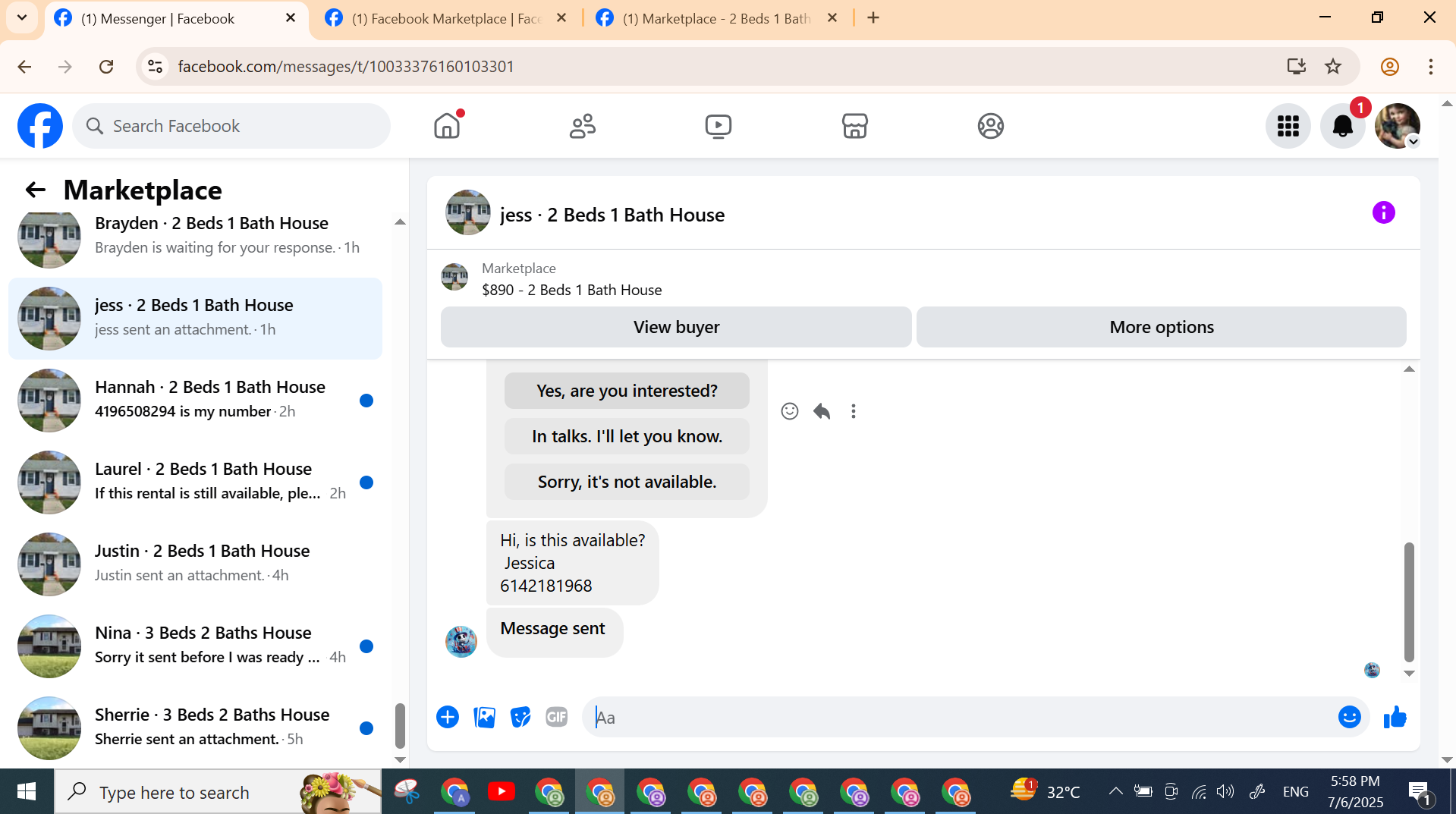Click the View buyer button
The width and height of the screenshot is (1456, 814).
click(676, 327)
